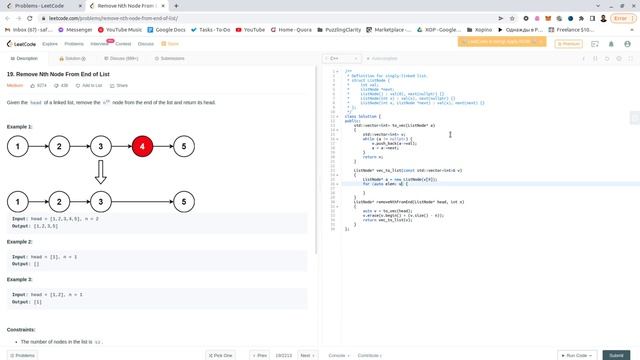
Task: Open the Problems nav item
Action: tap(74, 44)
